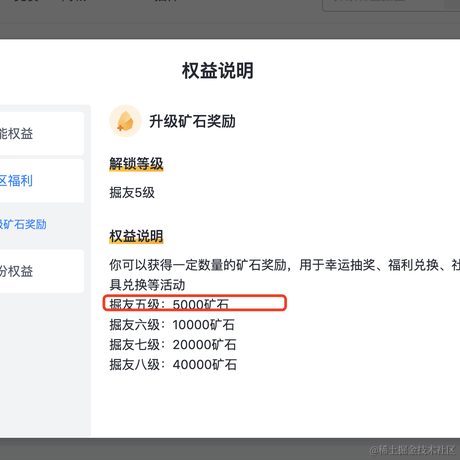Click the 解锁等级 section heading

point(136,164)
